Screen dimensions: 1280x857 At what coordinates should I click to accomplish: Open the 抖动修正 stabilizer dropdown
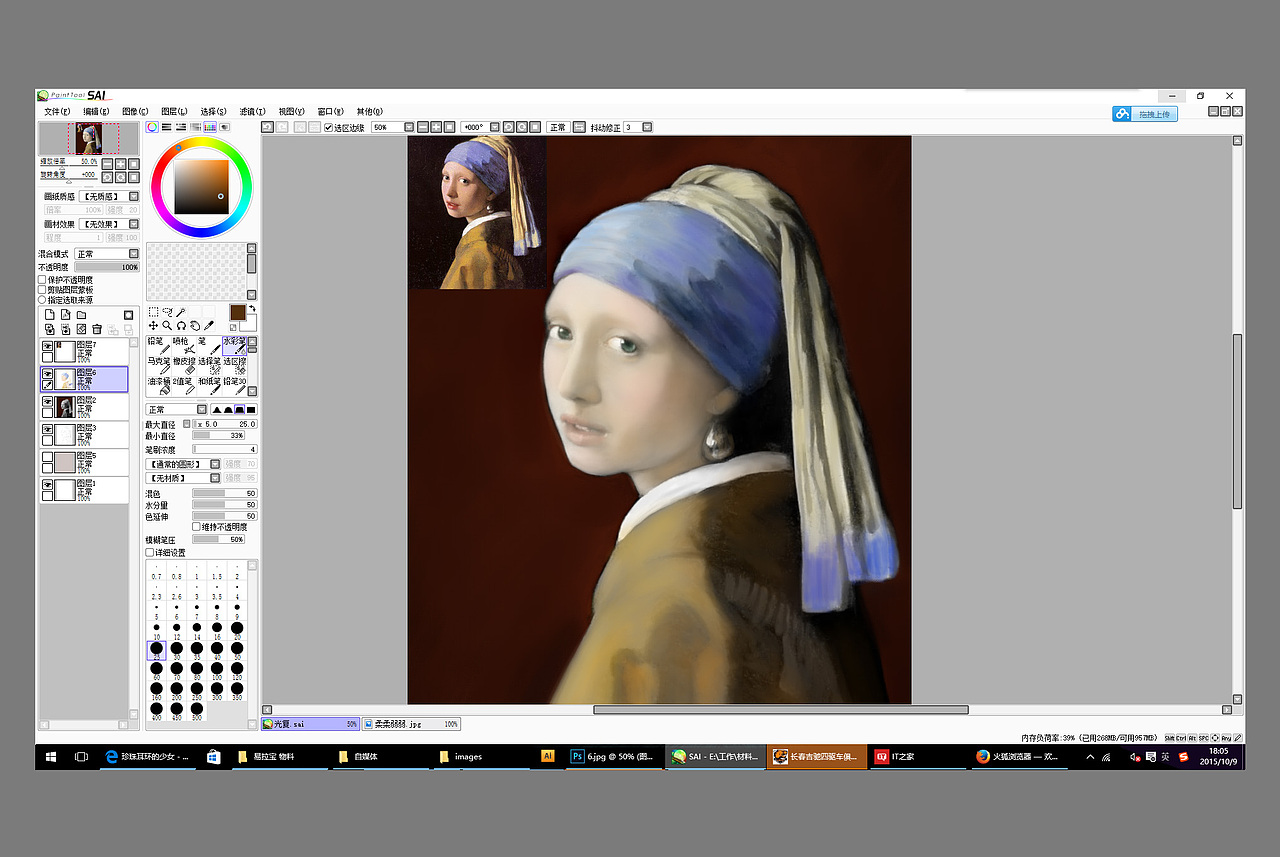click(637, 128)
